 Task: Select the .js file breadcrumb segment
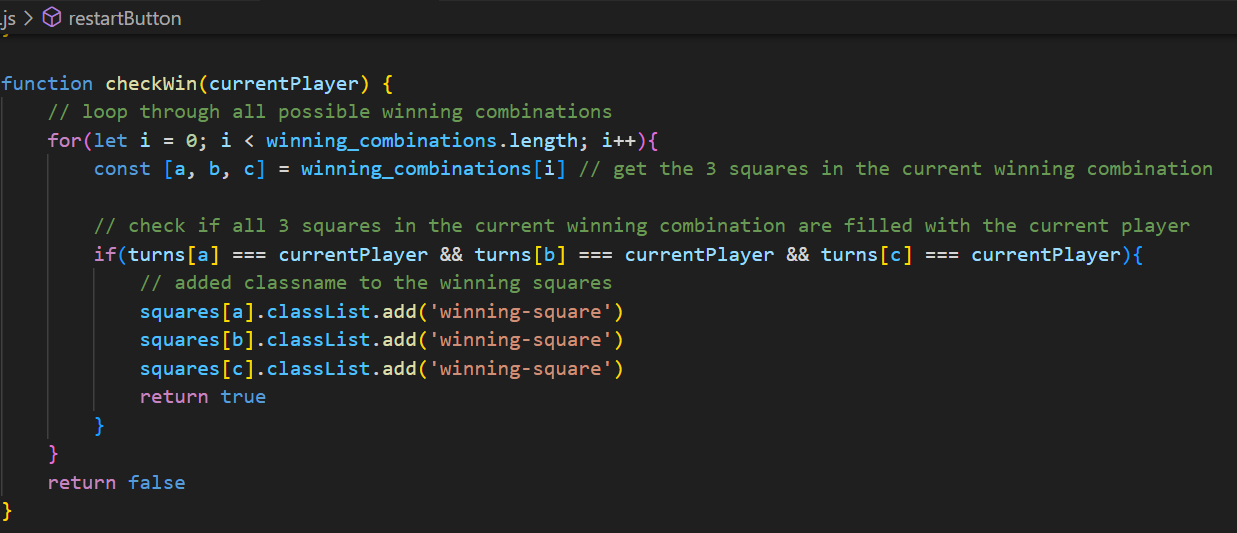click(x=8, y=18)
